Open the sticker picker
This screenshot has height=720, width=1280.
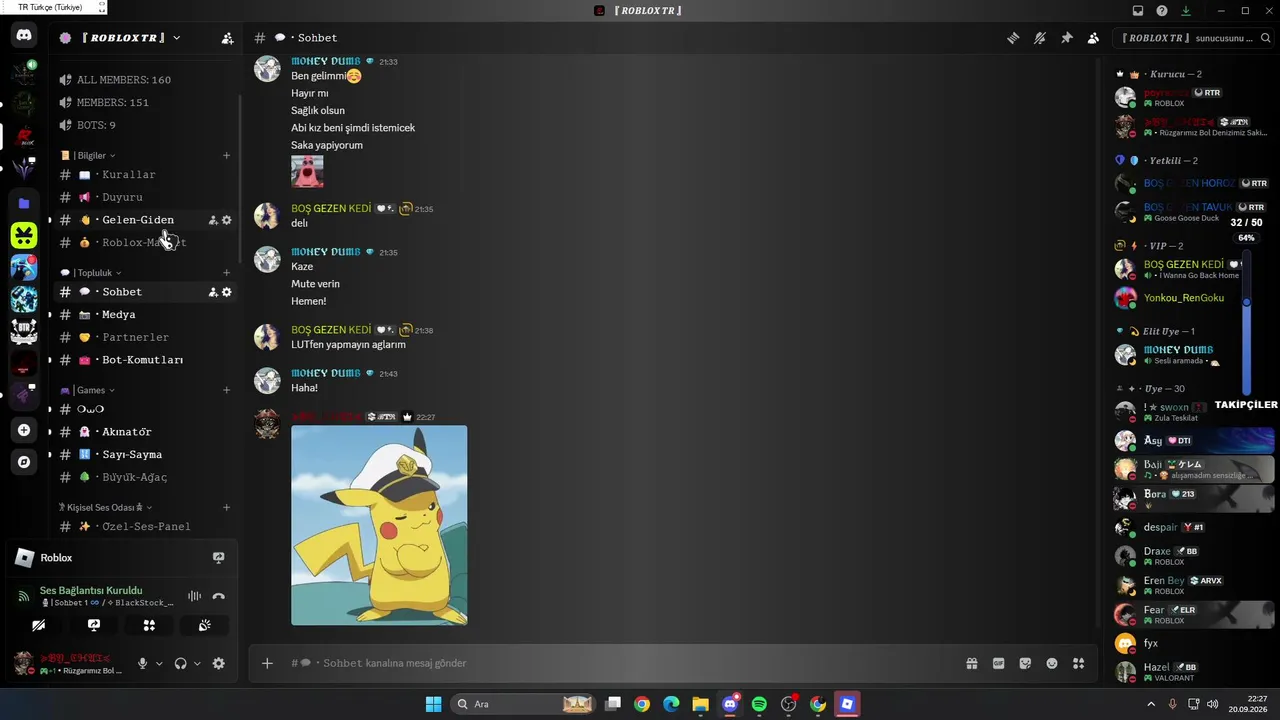1025,663
